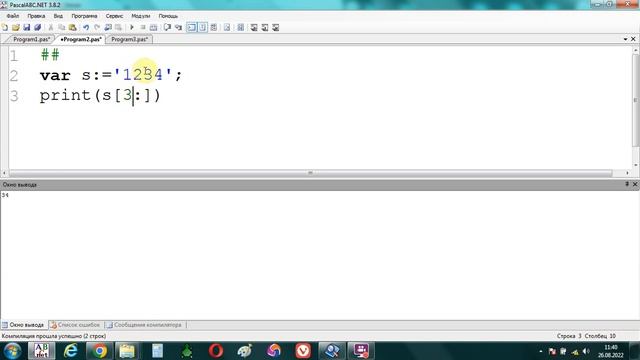Open the Список ошибок tab

[75, 325]
